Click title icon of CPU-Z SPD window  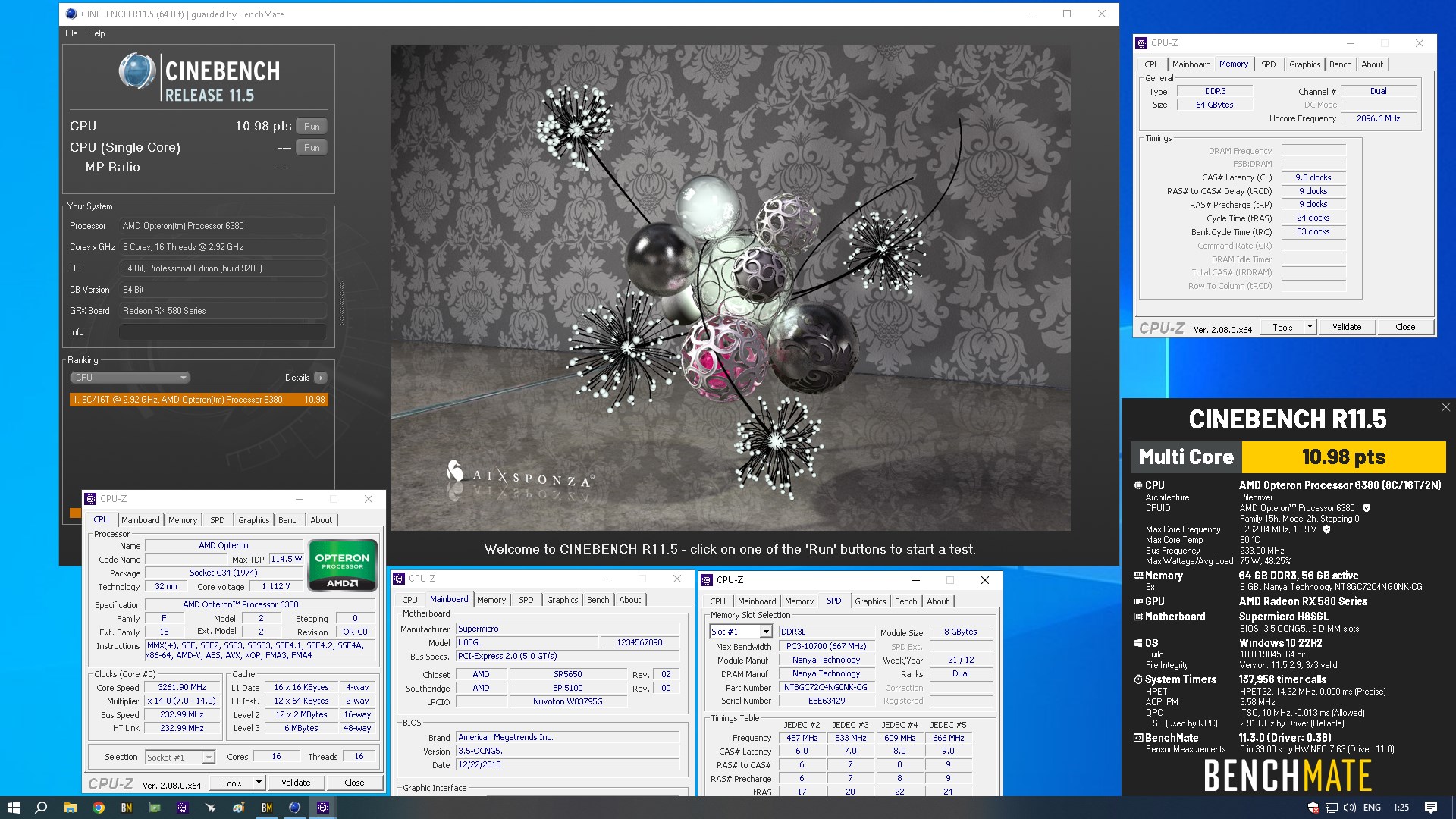(x=707, y=580)
